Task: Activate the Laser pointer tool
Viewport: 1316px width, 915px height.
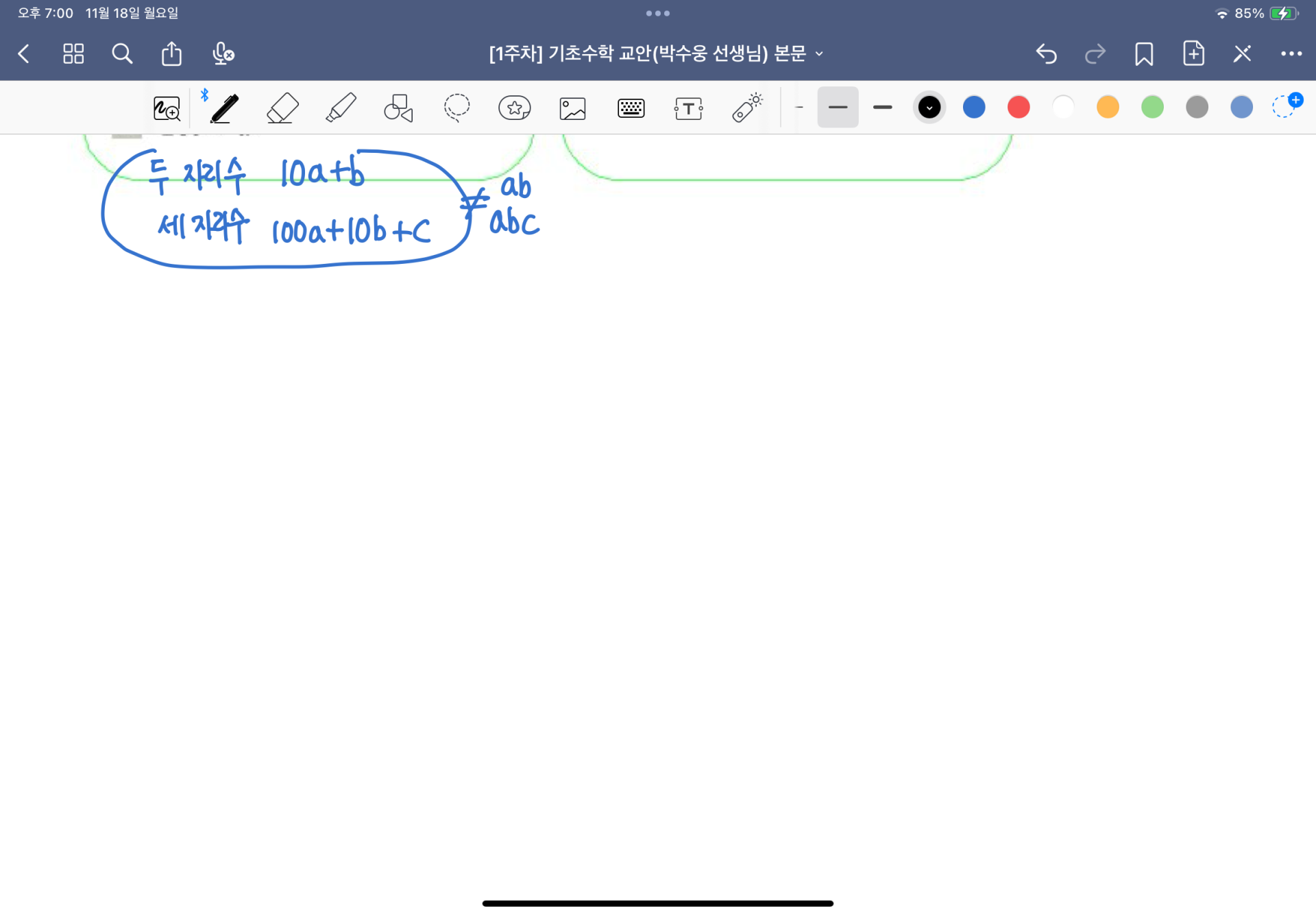Action: [x=747, y=108]
